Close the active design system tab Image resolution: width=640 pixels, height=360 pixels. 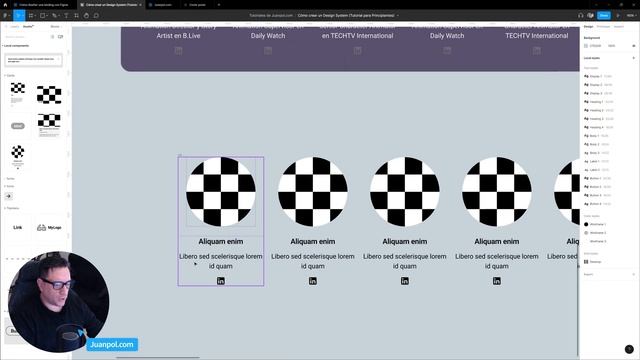pos(140,4)
